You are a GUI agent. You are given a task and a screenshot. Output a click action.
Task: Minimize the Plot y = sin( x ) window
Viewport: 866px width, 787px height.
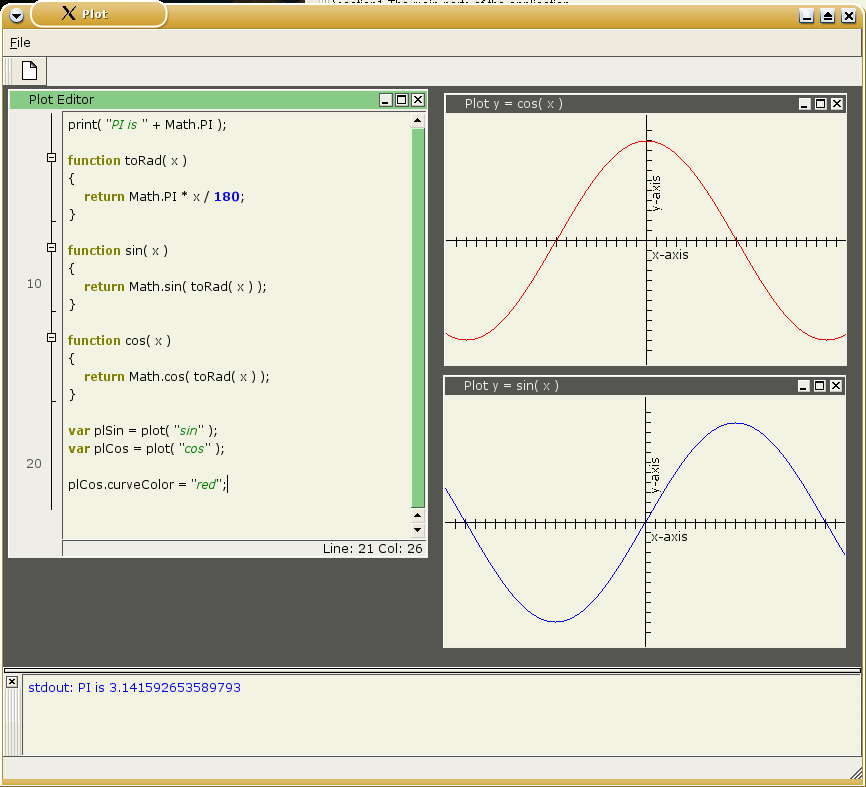(804, 386)
